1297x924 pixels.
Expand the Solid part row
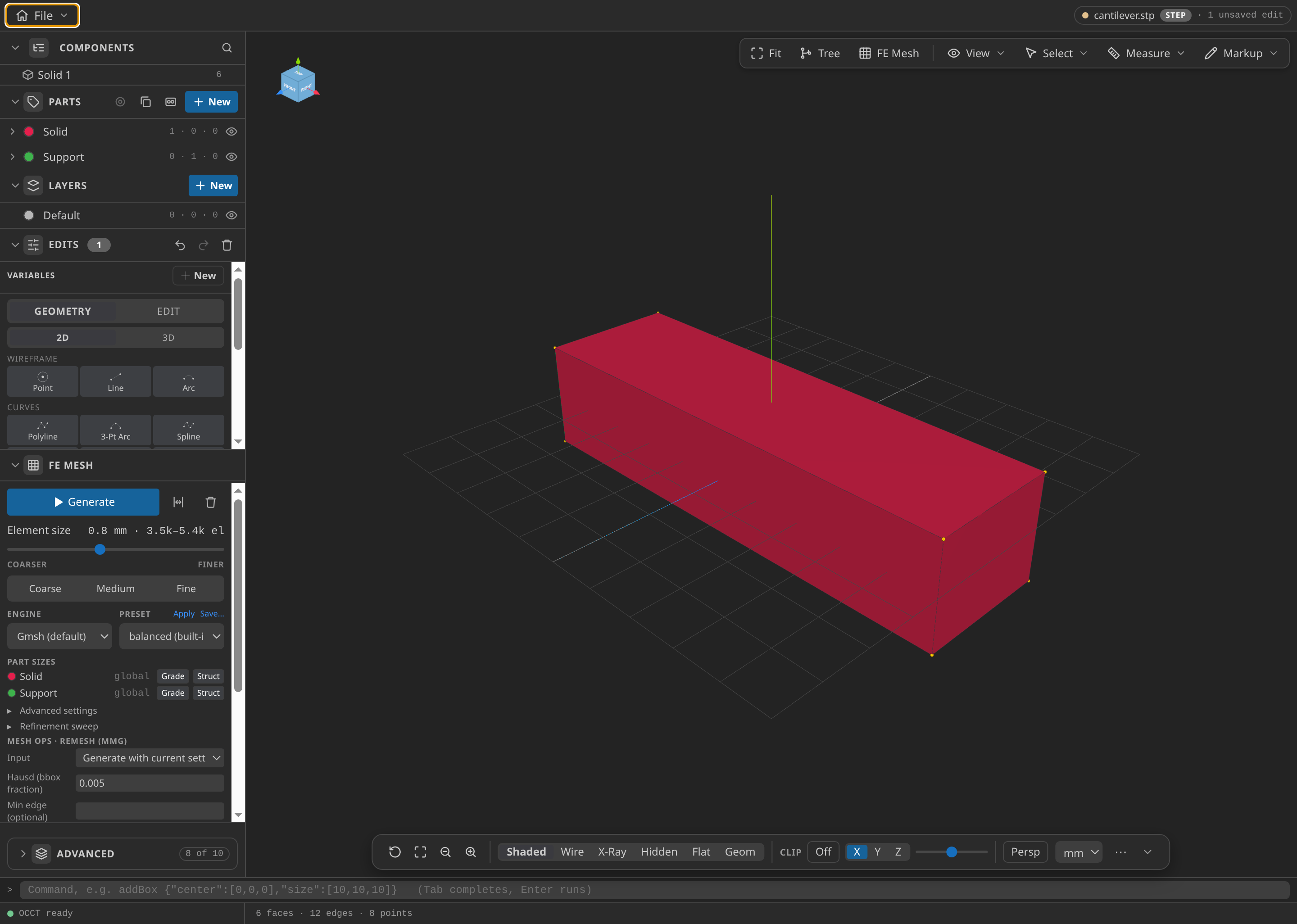(x=13, y=131)
